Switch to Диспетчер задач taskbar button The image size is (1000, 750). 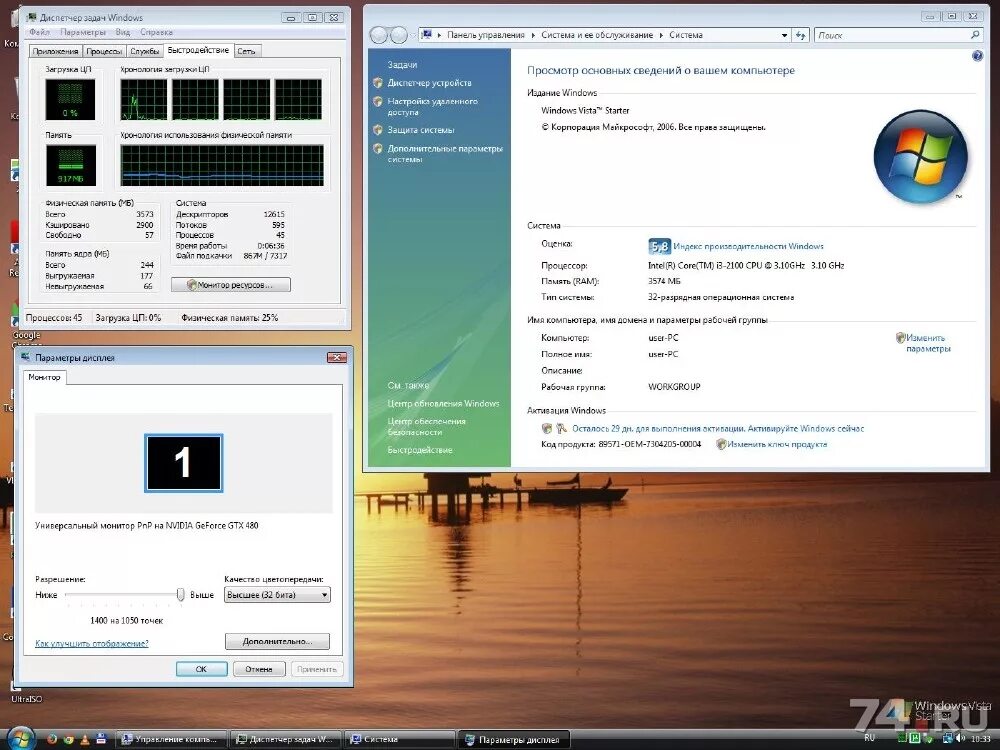(x=285, y=739)
